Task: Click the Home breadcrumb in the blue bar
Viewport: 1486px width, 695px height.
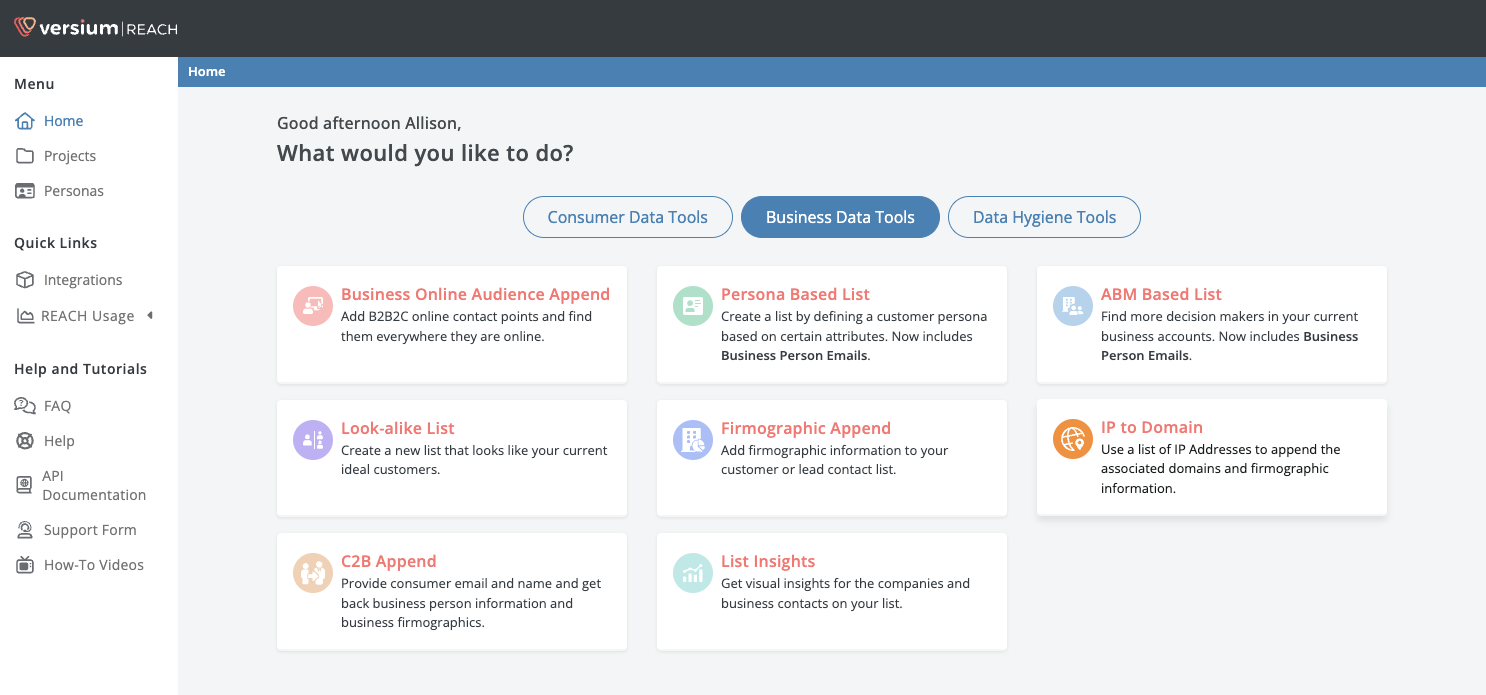Action: point(207,71)
